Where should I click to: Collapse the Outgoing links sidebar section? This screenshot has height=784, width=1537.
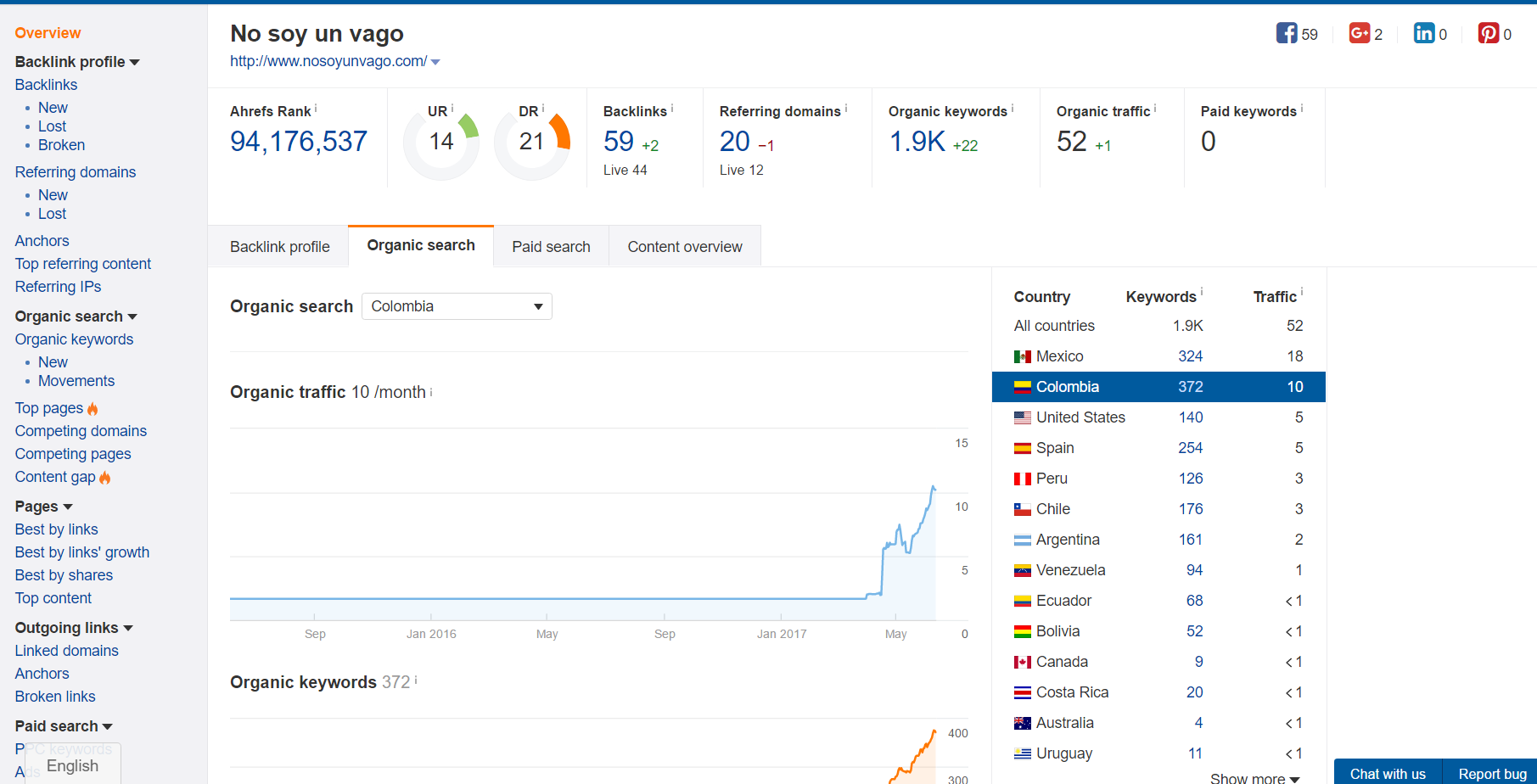[x=128, y=629]
